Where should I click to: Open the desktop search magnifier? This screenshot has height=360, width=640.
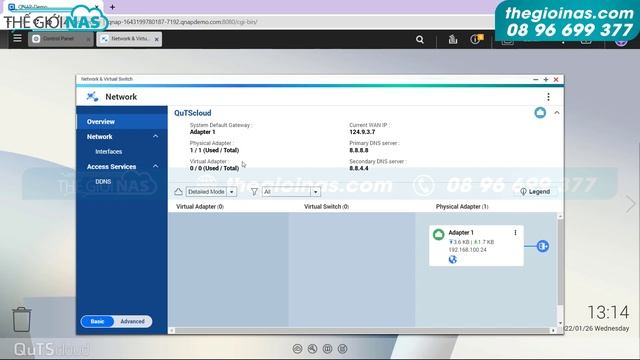[420, 39]
